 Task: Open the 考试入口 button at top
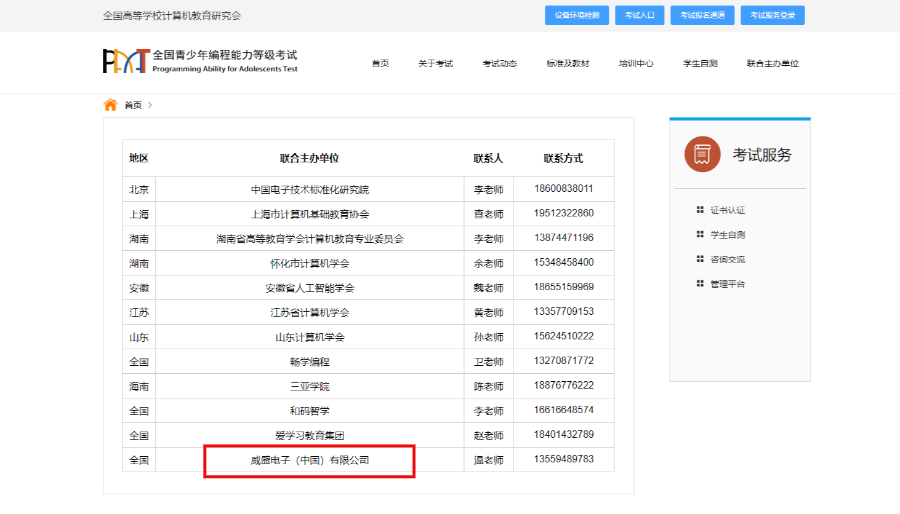pyautogui.click(x=639, y=16)
